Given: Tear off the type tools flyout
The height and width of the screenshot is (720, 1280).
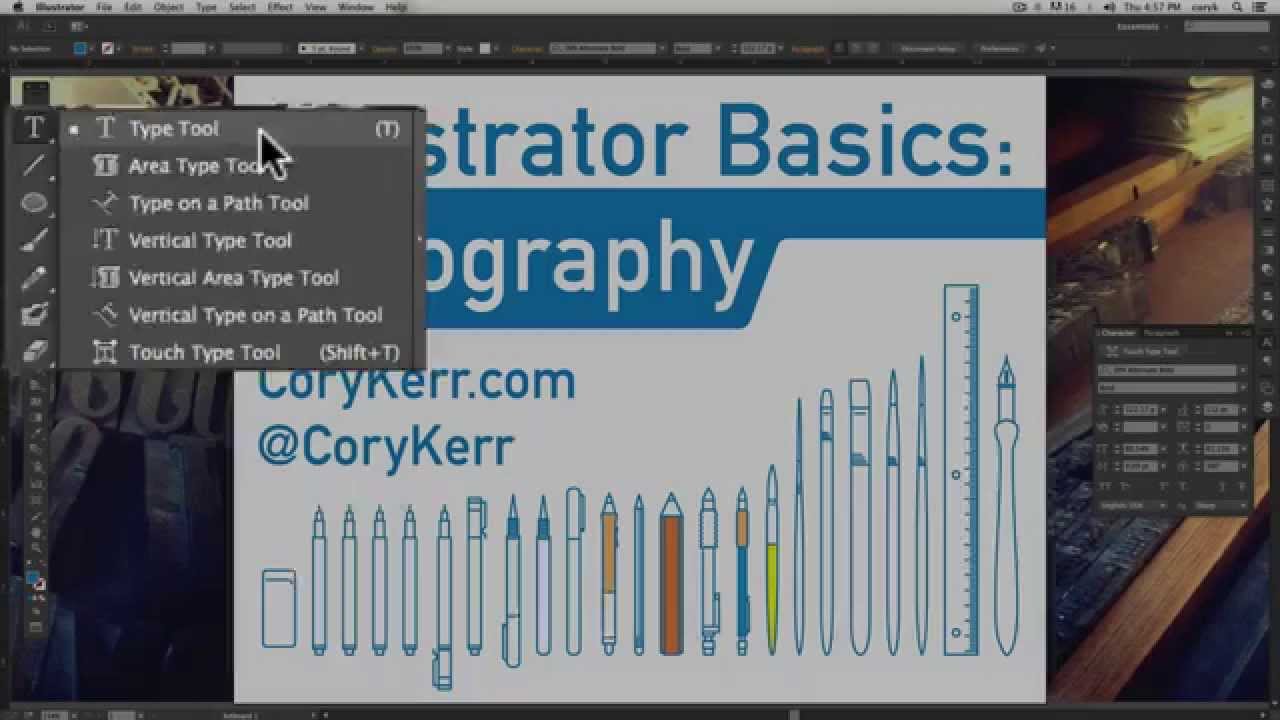Looking at the screenshot, I should [x=420, y=240].
